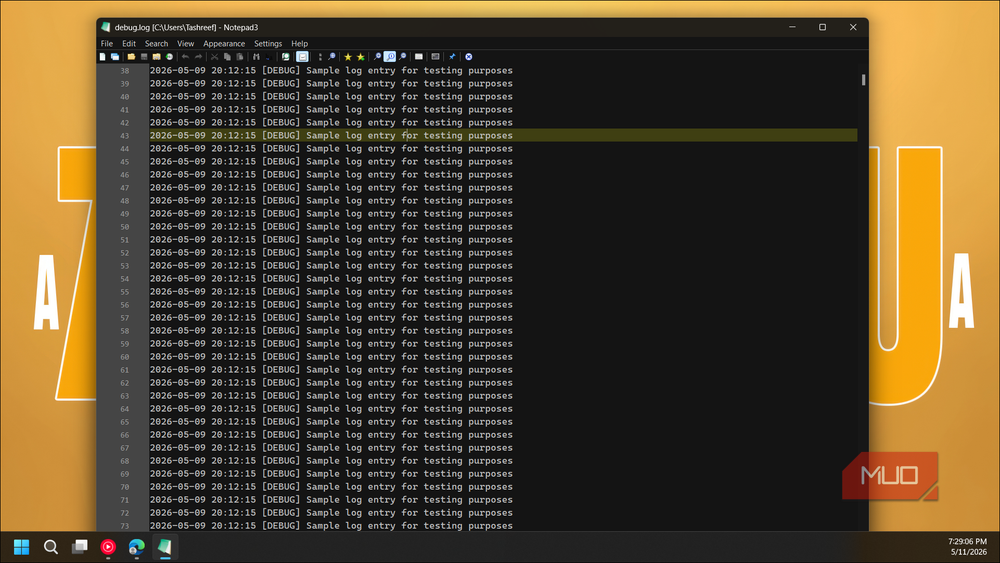Open the Help menu
Screen dimensions: 1000x563
click(300, 43)
